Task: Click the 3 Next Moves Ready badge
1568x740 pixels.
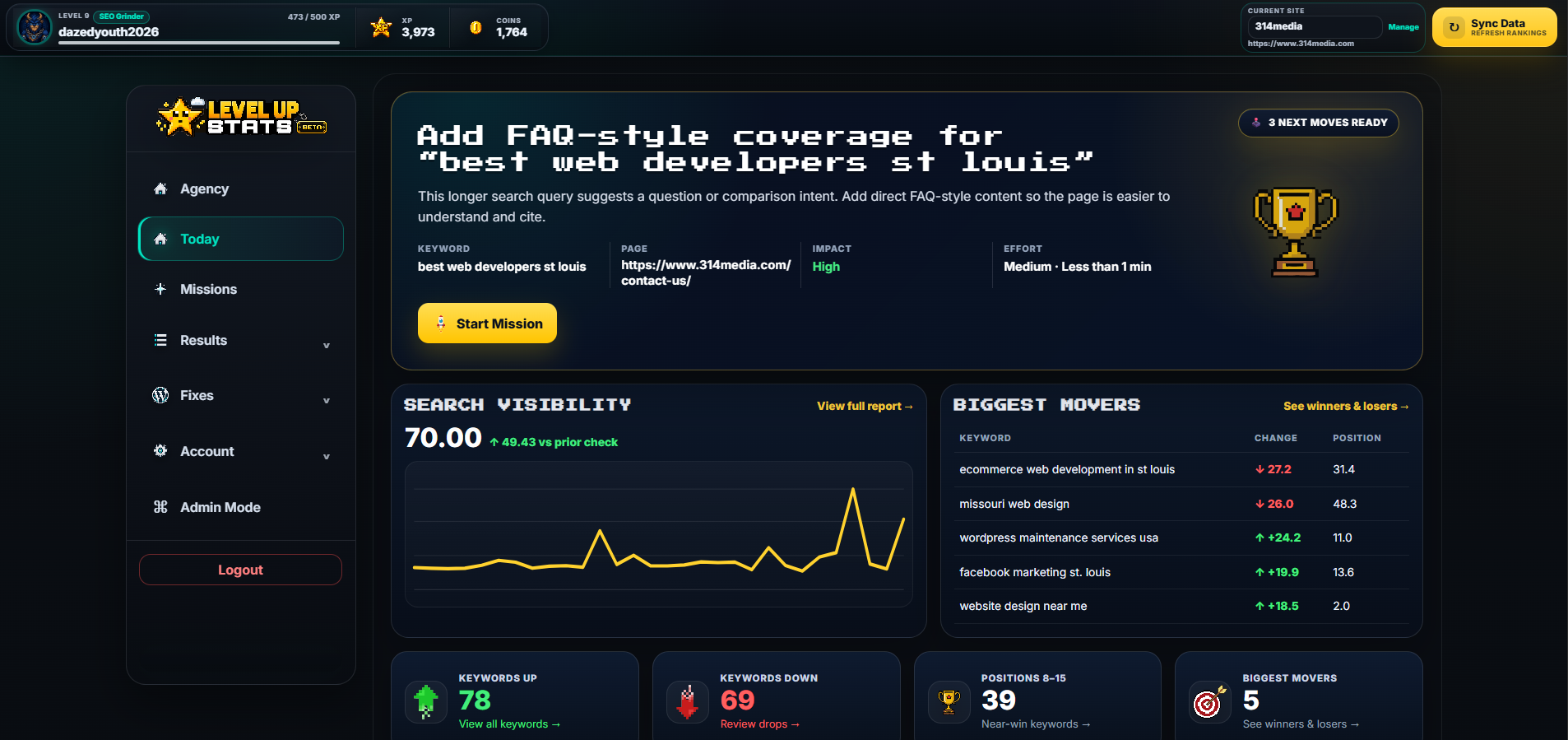Action: [x=1318, y=123]
